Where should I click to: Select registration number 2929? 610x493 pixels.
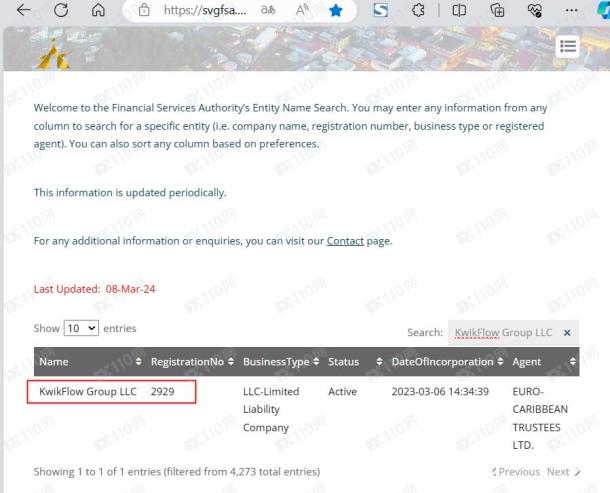pyautogui.click(x=163, y=391)
